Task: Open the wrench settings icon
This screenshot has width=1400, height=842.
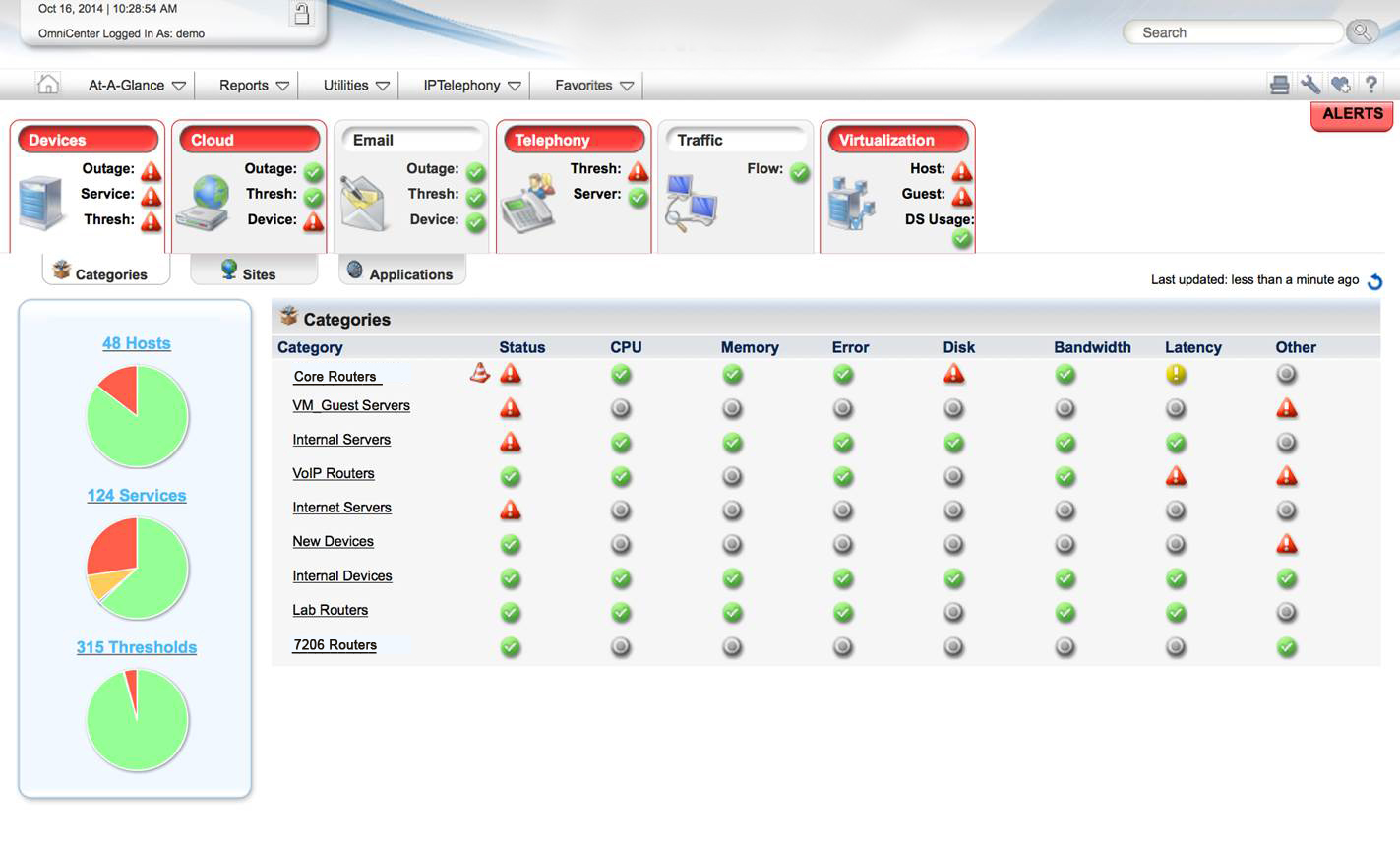Action: pos(1309,85)
